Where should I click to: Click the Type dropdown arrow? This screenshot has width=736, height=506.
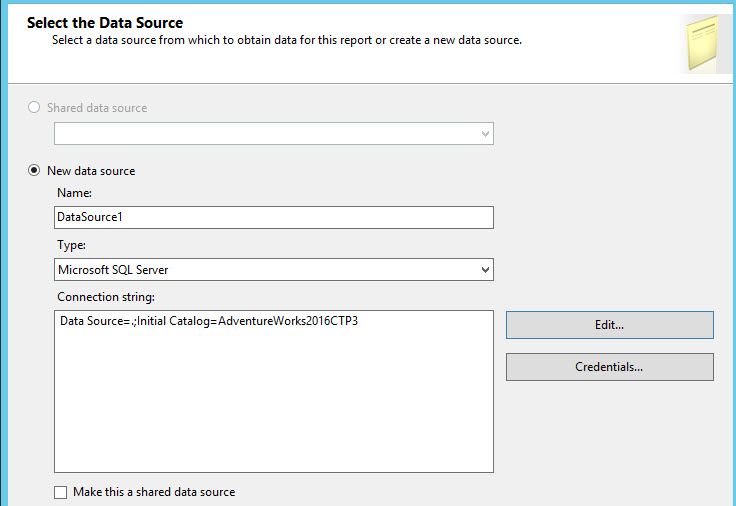(486, 270)
